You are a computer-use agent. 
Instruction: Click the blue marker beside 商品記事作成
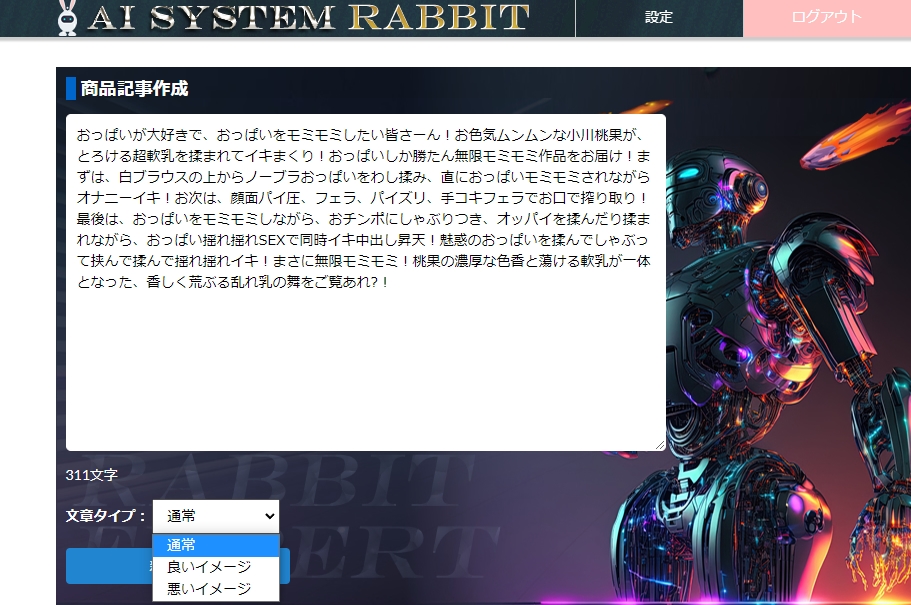coord(71,89)
